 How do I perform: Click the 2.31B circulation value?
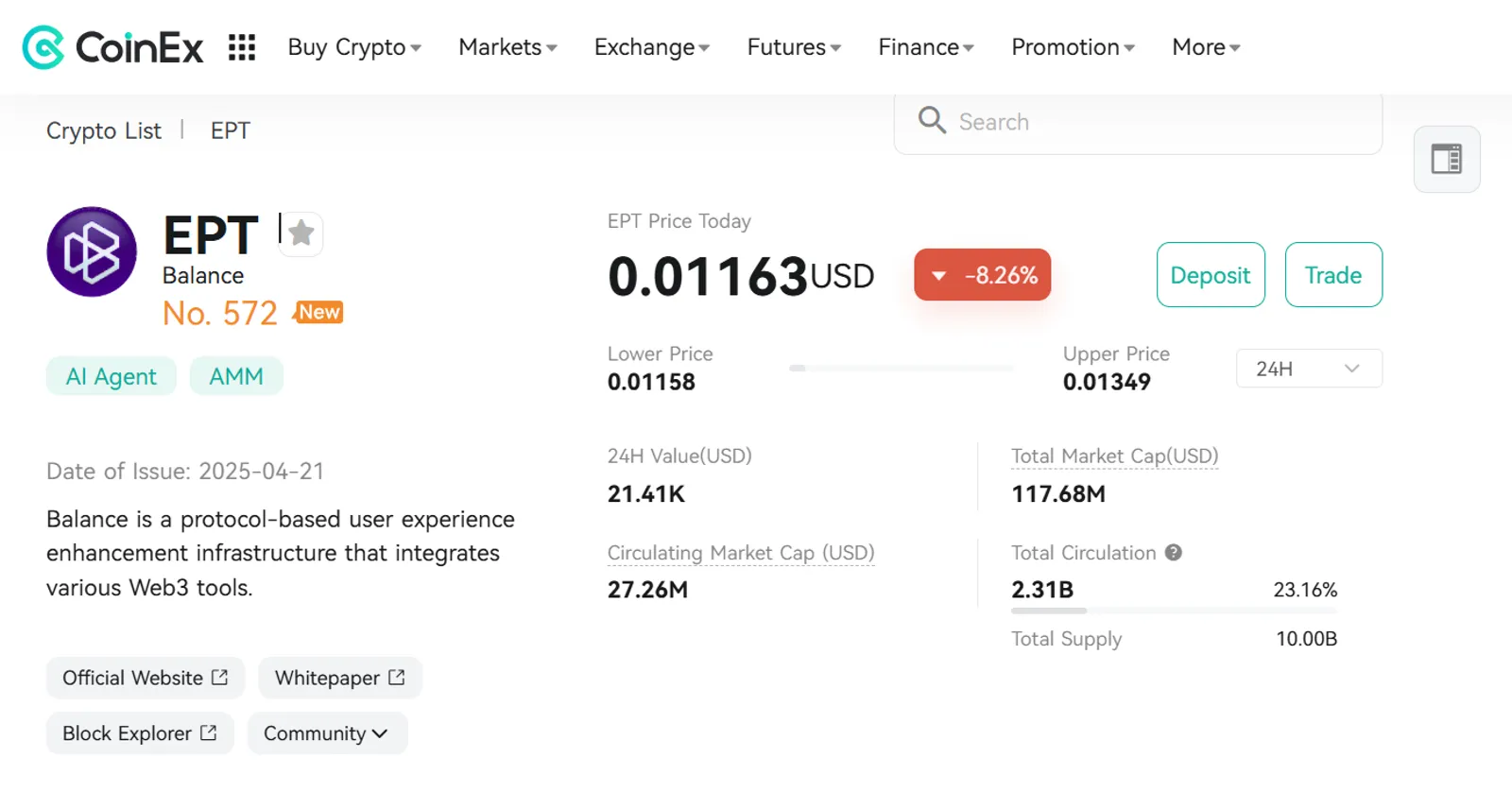pyautogui.click(x=1042, y=590)
